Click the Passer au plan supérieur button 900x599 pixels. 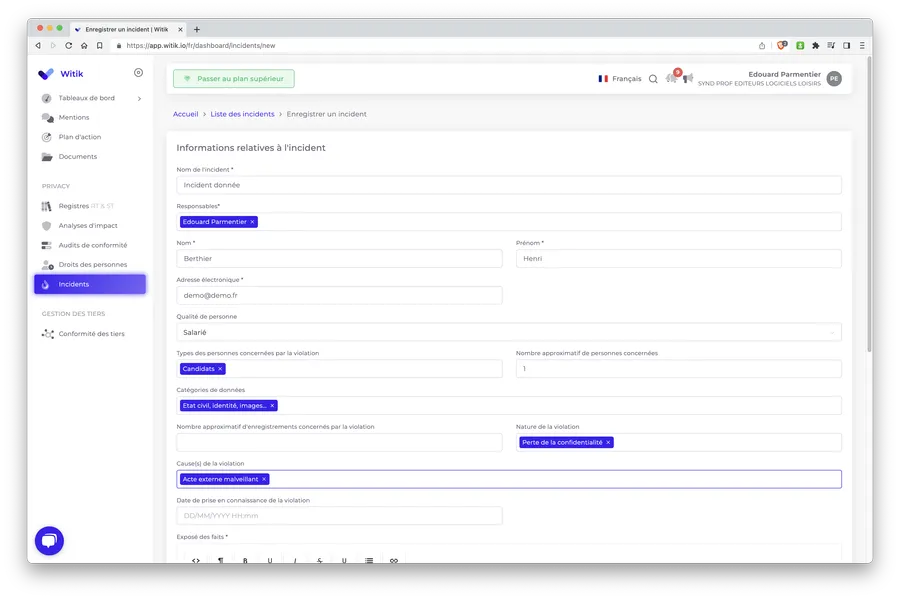(234, 79)
